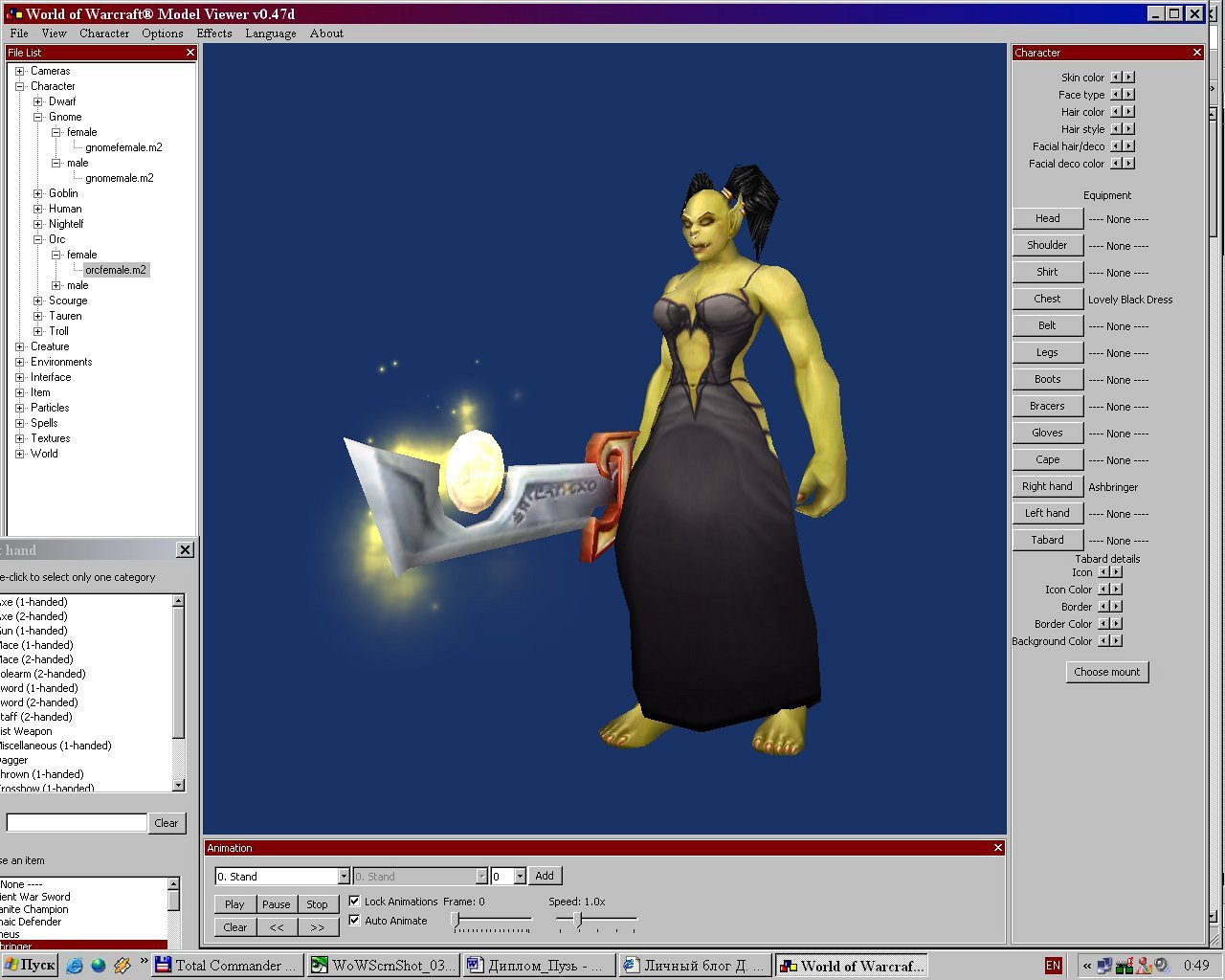
Task: Collapse the Gnome tree node
Action: pyautogui.click(x=38, y=117)
